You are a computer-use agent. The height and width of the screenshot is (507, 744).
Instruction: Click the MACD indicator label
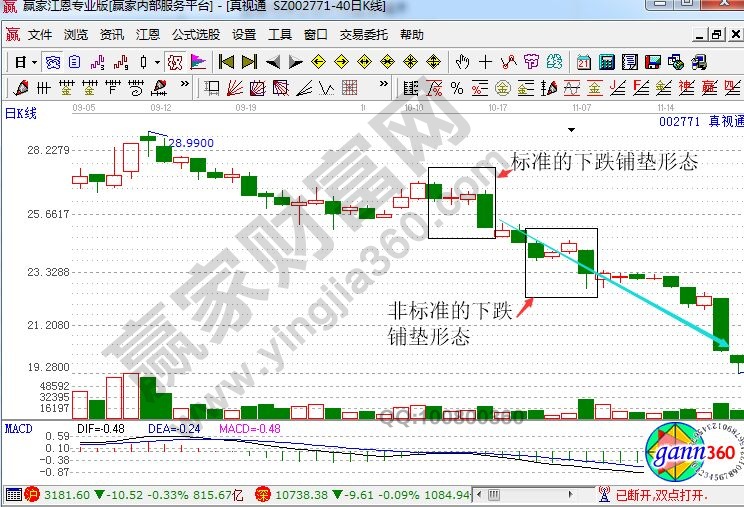pos(18,428)
